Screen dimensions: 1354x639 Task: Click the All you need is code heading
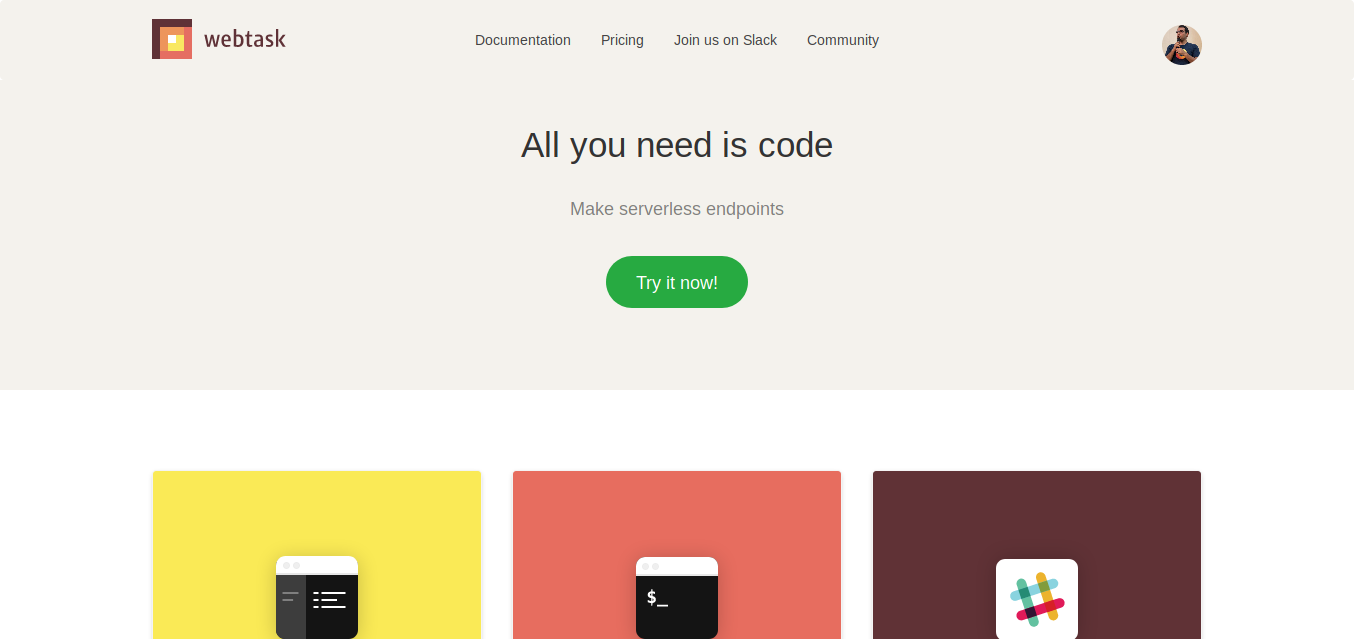coord(677,145)
